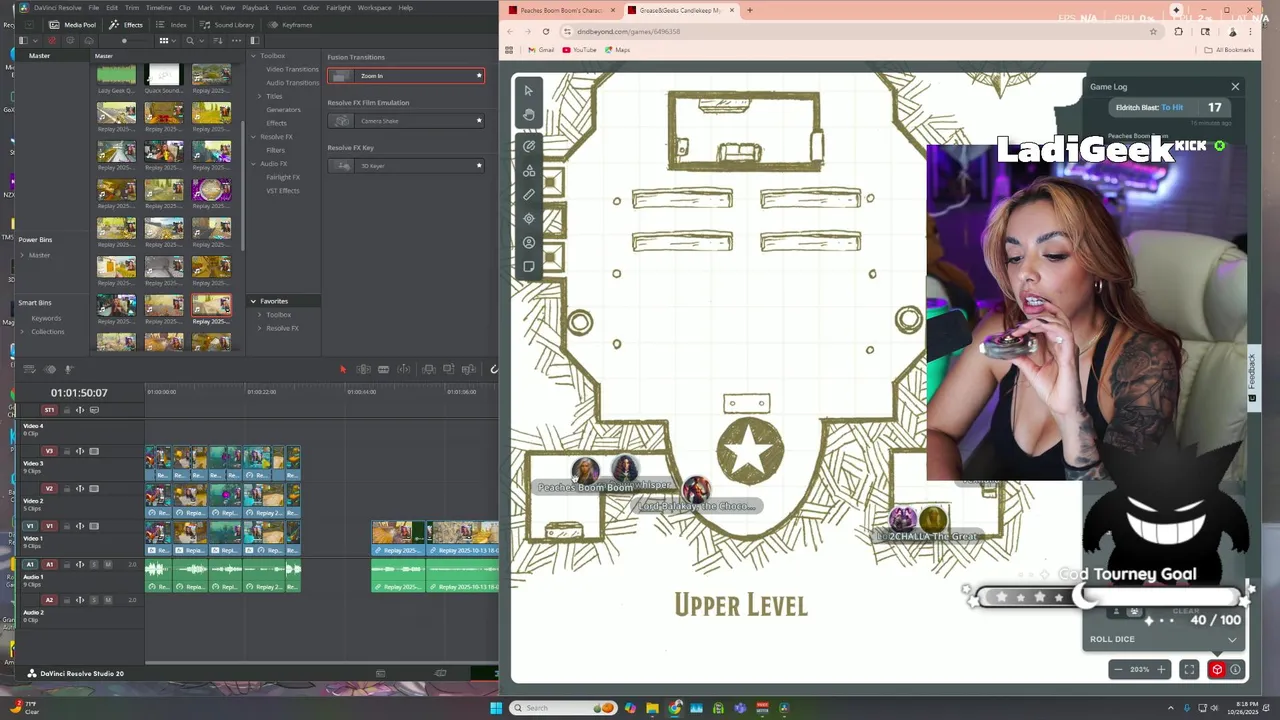This screenshot has width=1280, height=720.
Task: Expand the Master power bin
Action: pyautogui.click(x=22, y=255)
